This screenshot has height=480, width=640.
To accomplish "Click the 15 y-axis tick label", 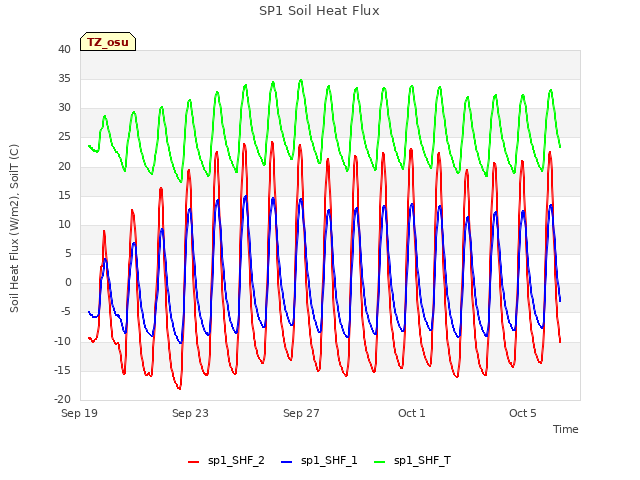I will click(64, 195).
